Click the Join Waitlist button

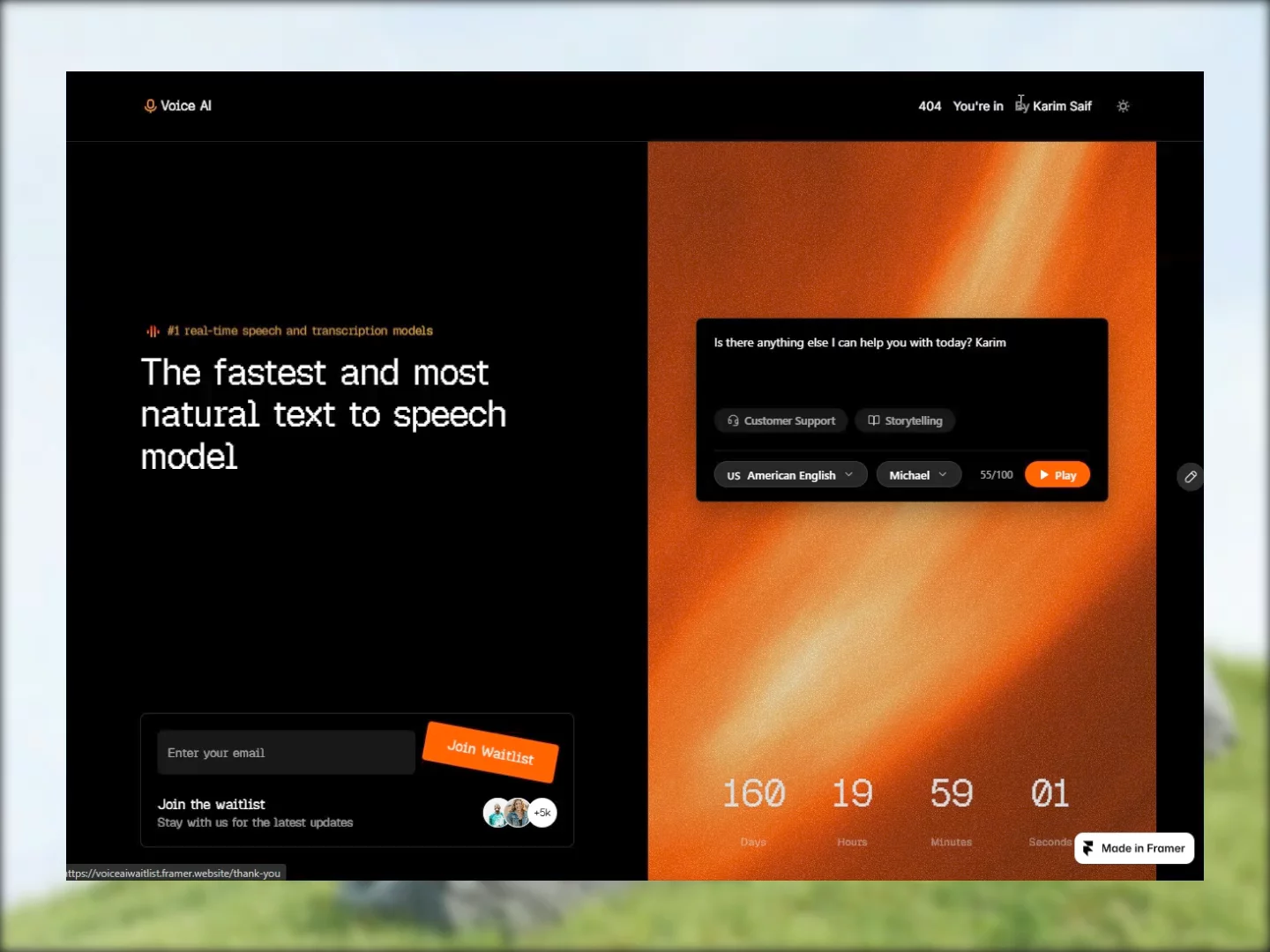(x=490, y=752)
